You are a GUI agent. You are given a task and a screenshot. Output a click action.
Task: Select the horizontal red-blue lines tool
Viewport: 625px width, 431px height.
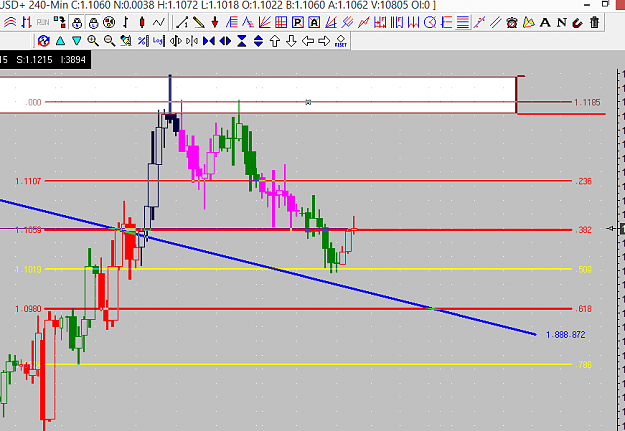[463, 22]
